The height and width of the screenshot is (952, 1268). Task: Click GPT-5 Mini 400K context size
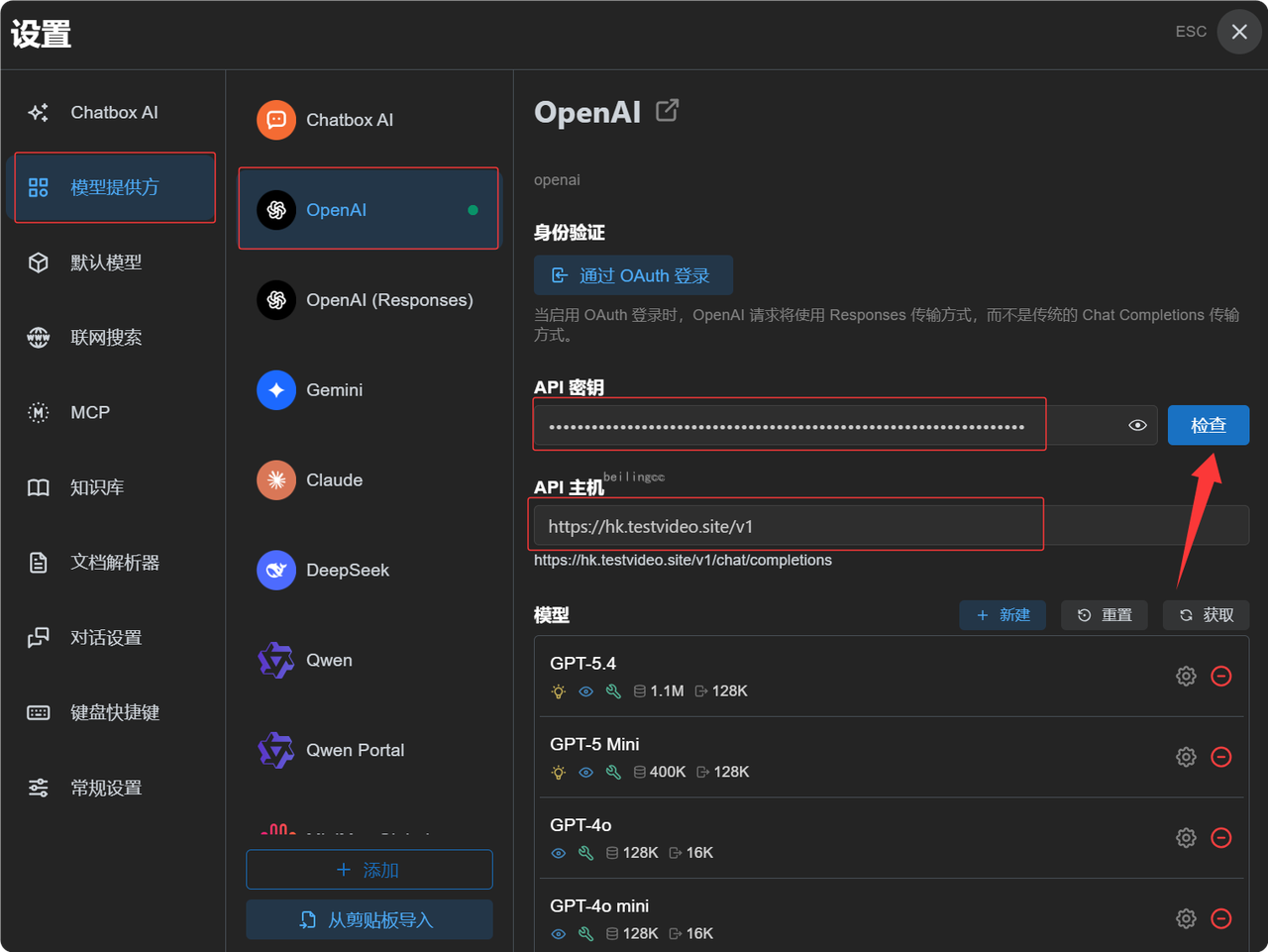click(x=660, y=772)
